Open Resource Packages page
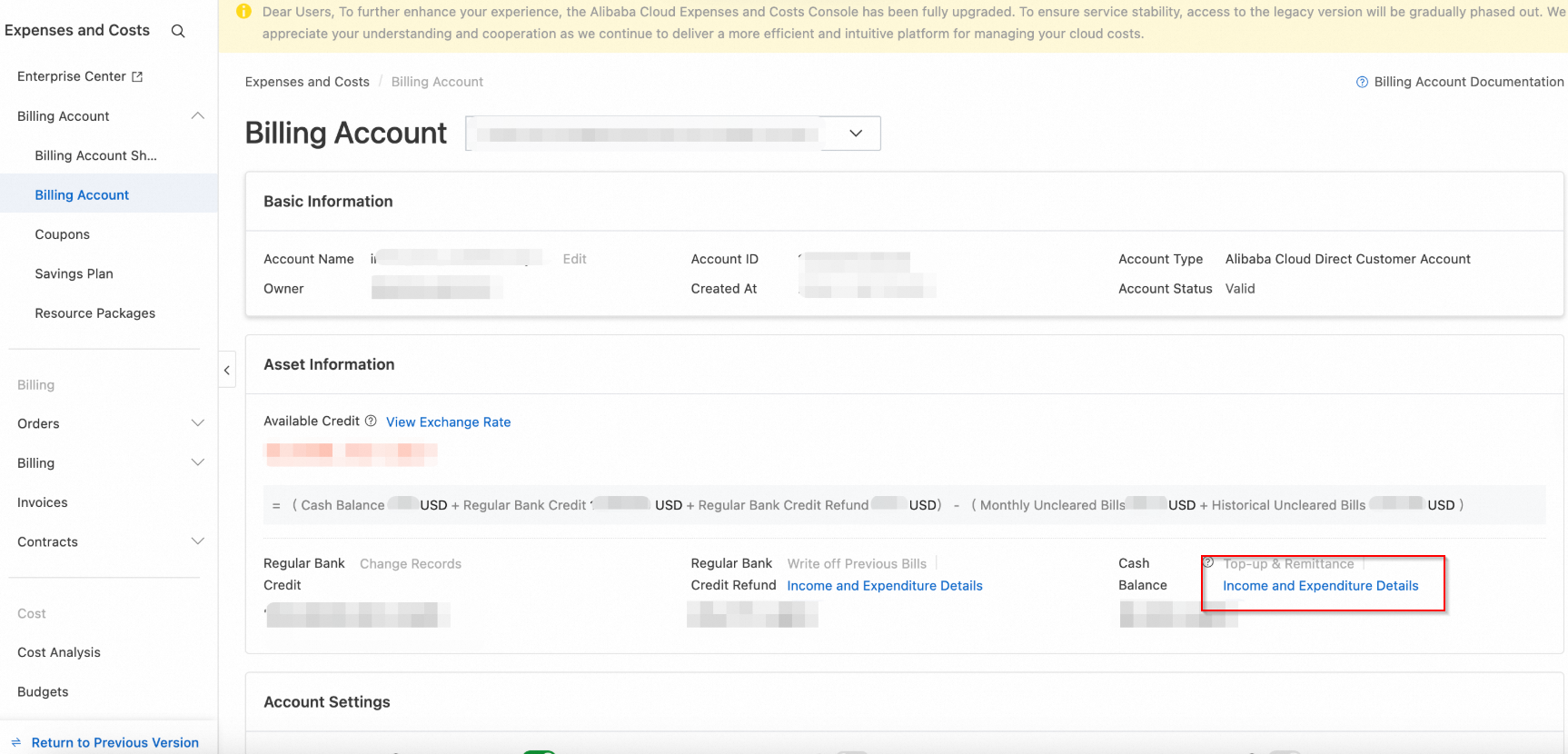The image size is (1568, 754). [x=95, y=313]
